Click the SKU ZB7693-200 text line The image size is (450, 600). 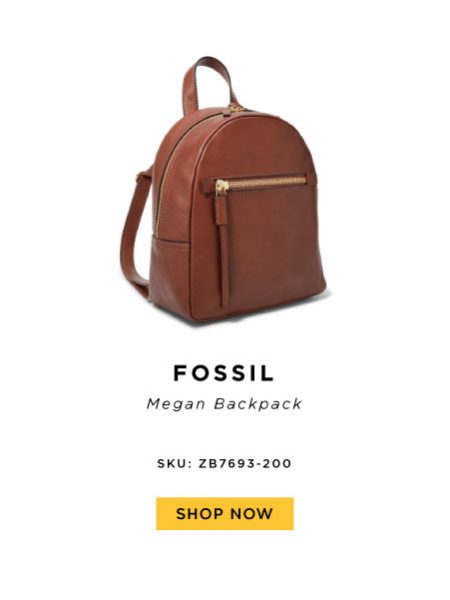click(224, 463)
